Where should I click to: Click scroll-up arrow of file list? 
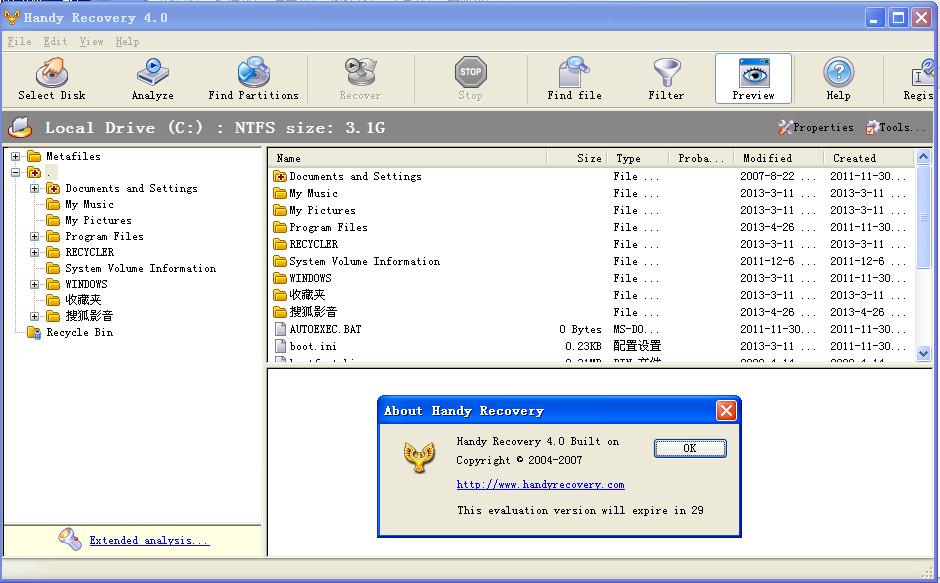tap(923, 157)
